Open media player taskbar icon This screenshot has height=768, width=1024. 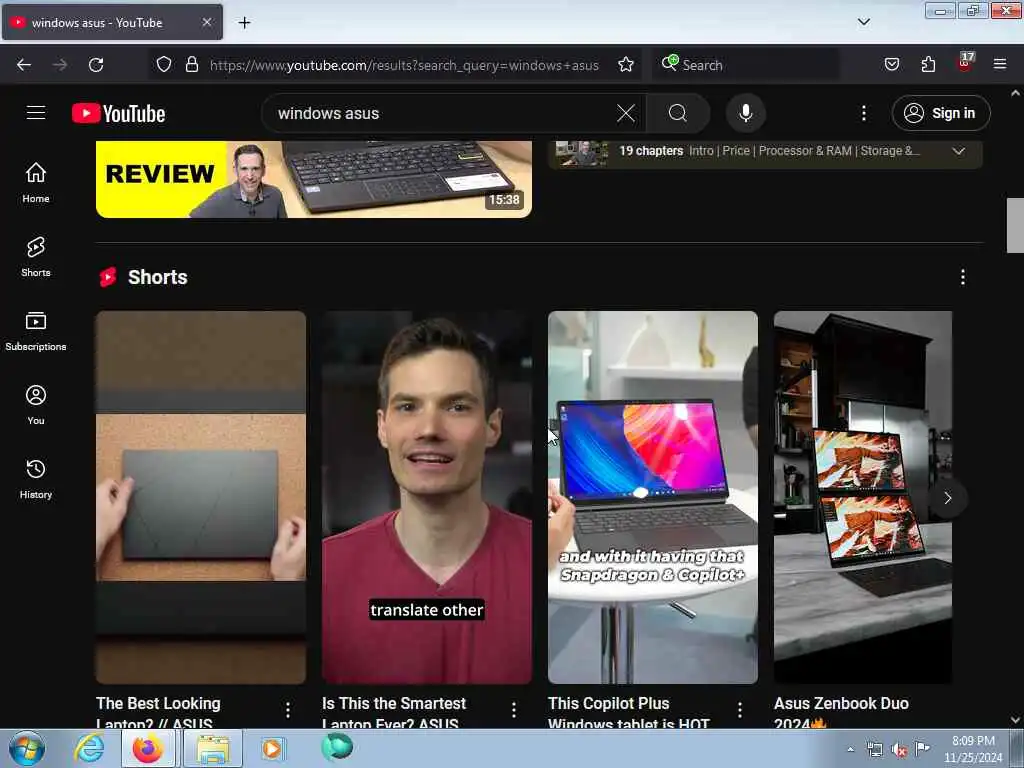[x=272, y=748]
